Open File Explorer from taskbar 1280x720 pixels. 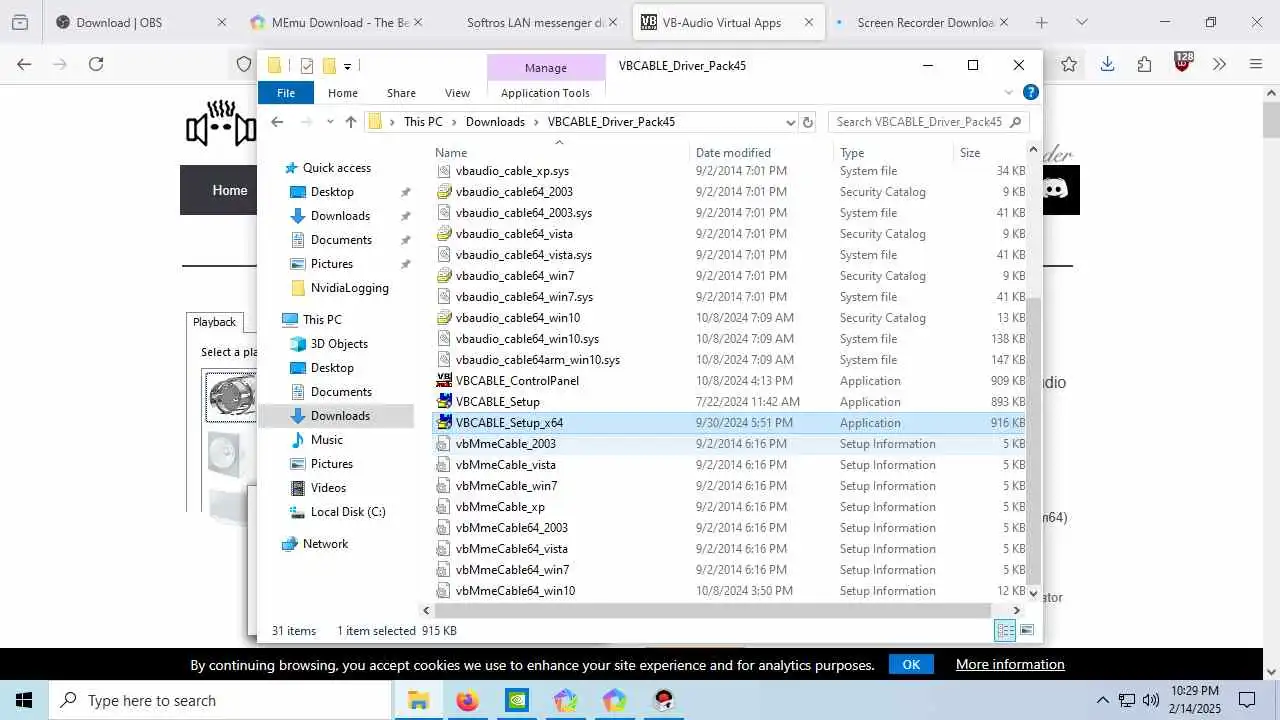[x=418, y=700]
